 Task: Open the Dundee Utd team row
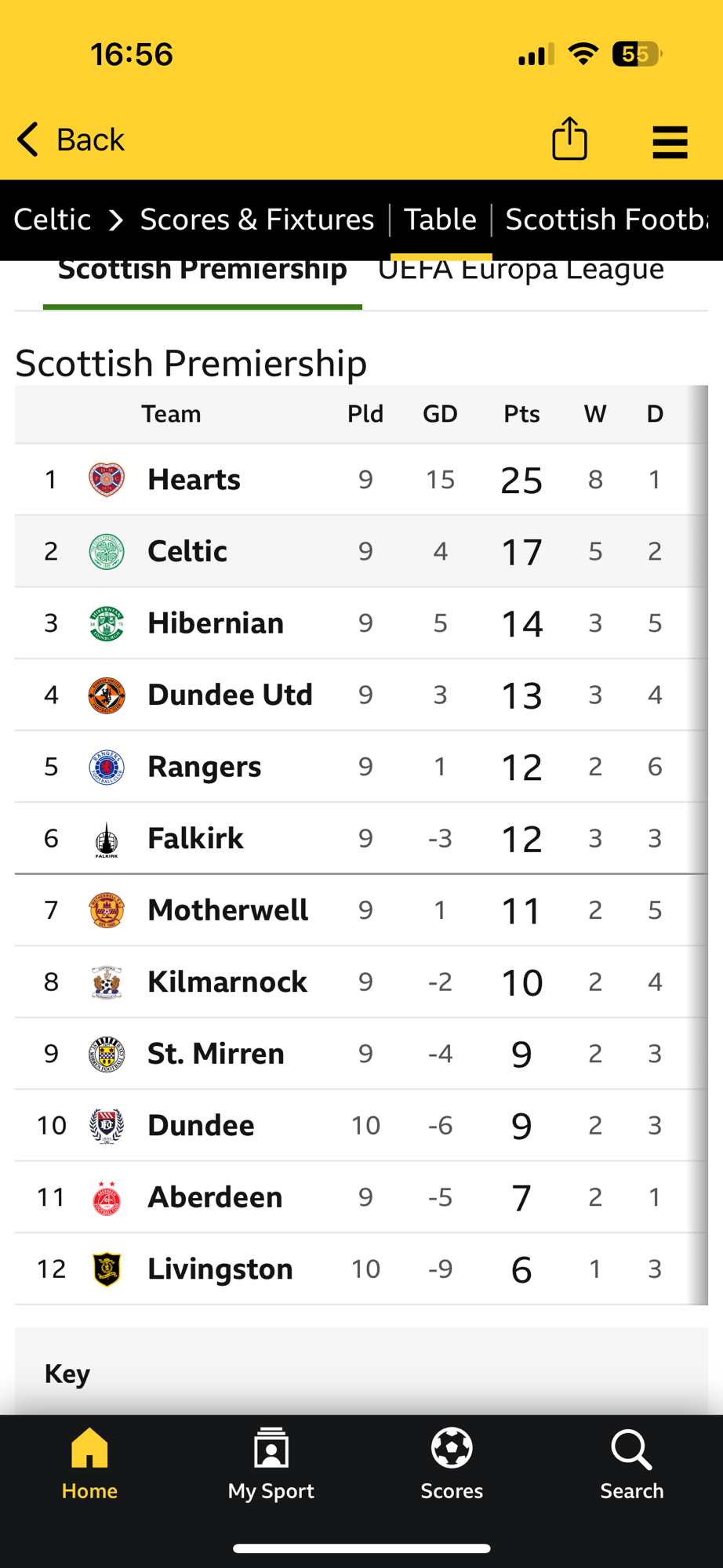pos(230,695)
